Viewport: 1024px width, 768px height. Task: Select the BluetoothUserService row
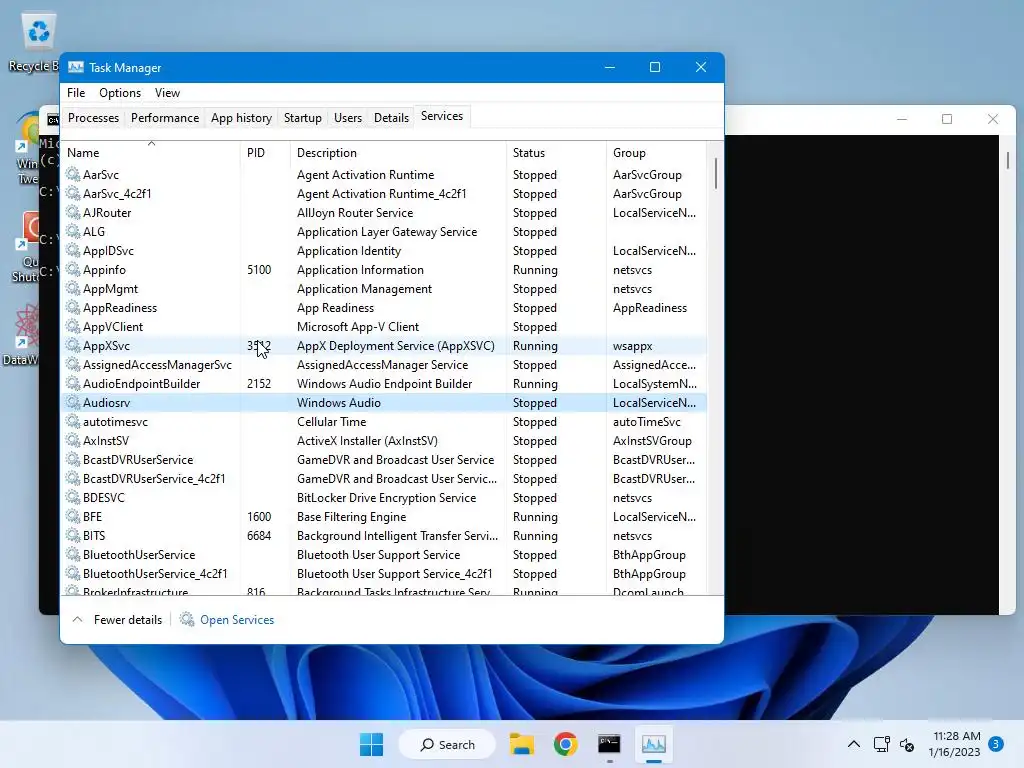(x=384, y=554)
